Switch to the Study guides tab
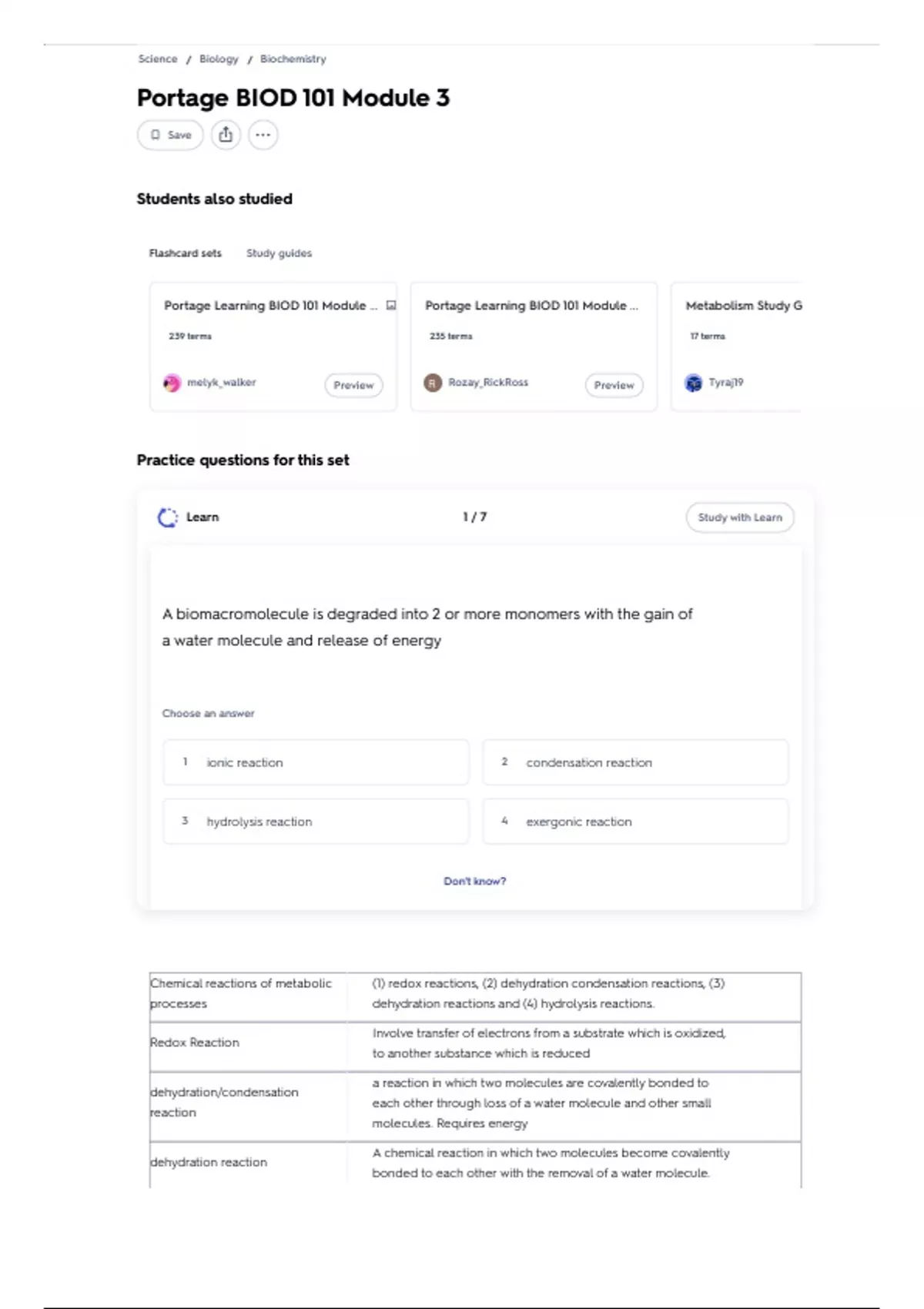 [279, 253]
